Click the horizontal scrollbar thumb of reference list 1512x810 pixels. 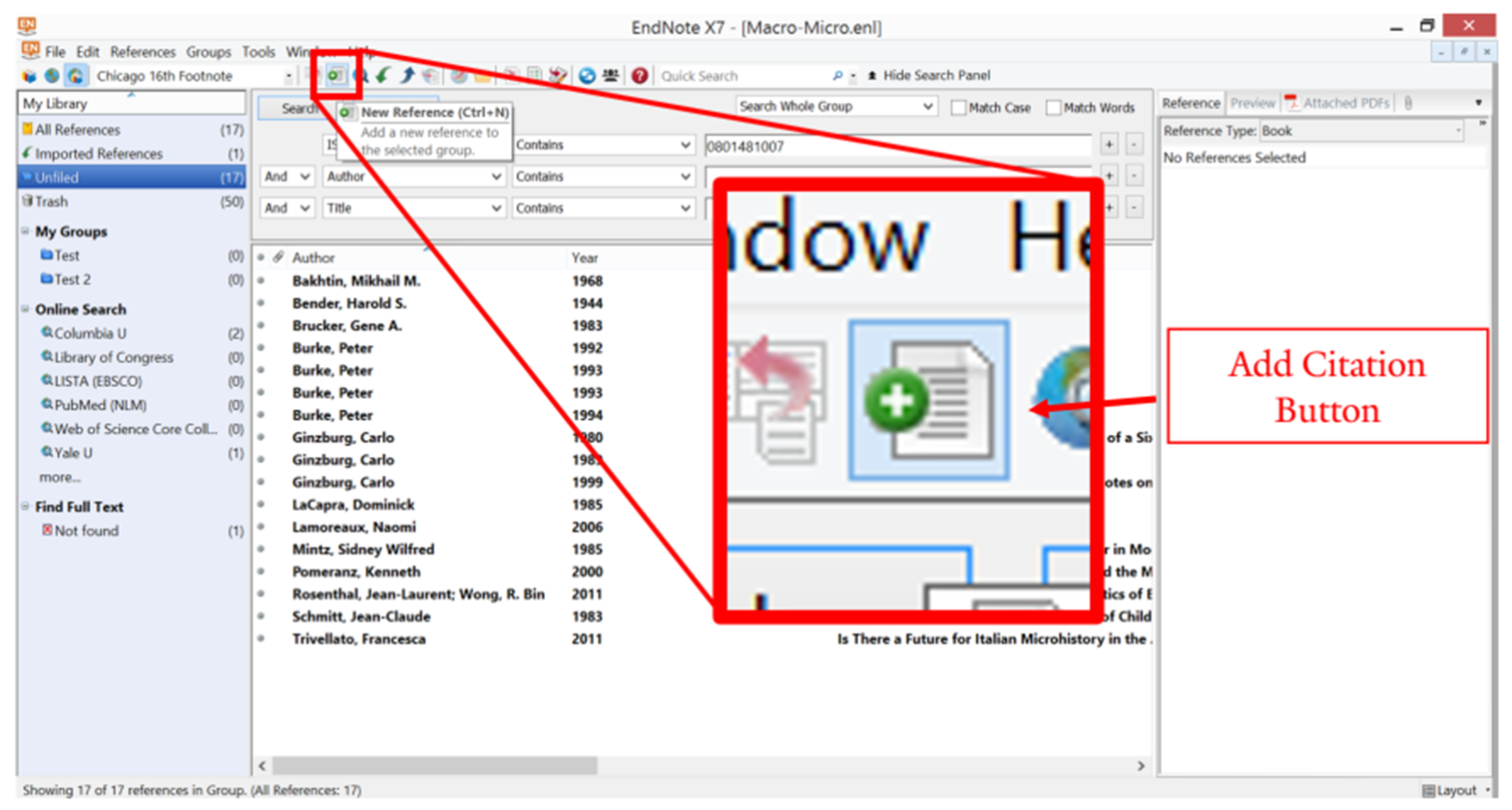point(434,765)
